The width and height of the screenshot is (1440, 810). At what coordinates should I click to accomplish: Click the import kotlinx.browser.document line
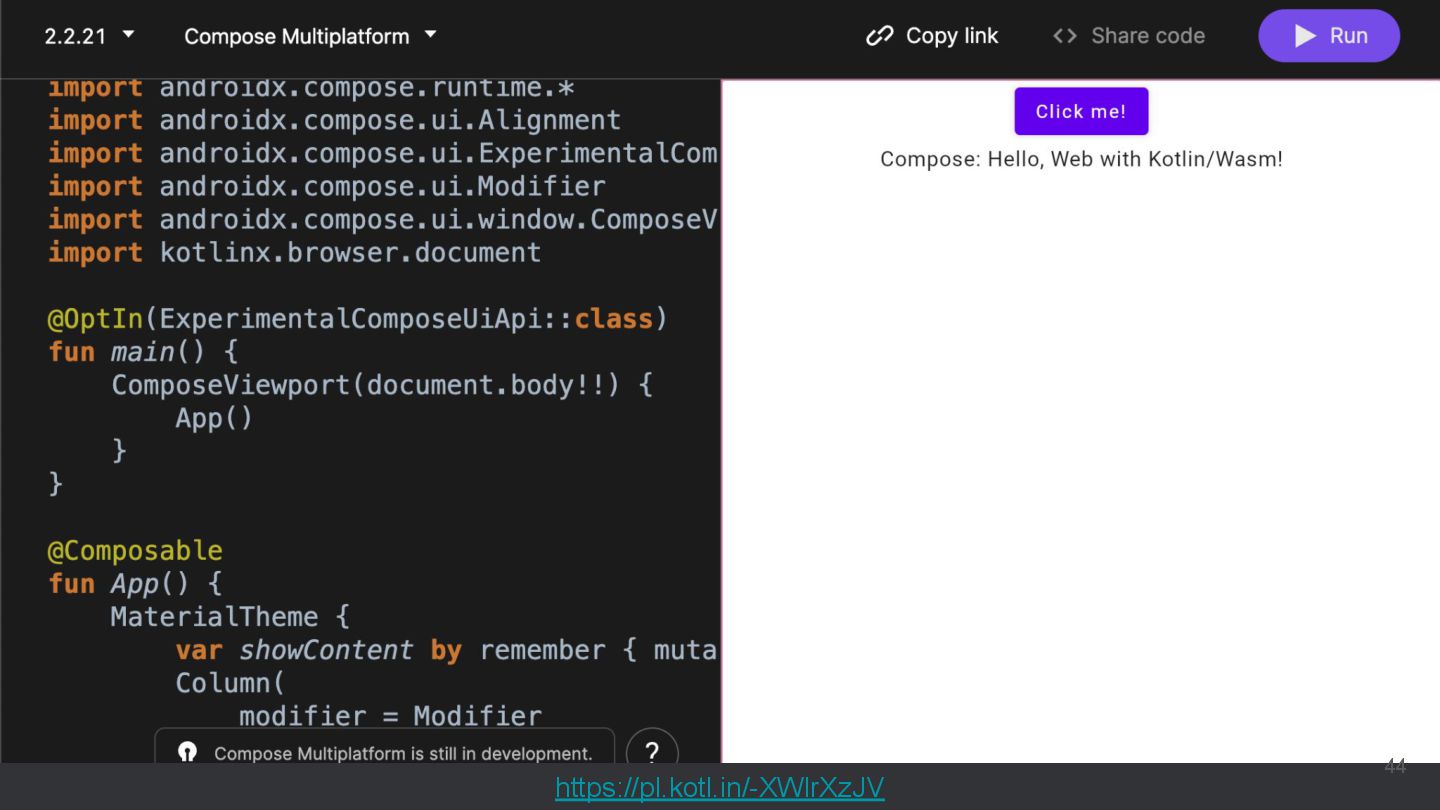click(x=294, y=252)
